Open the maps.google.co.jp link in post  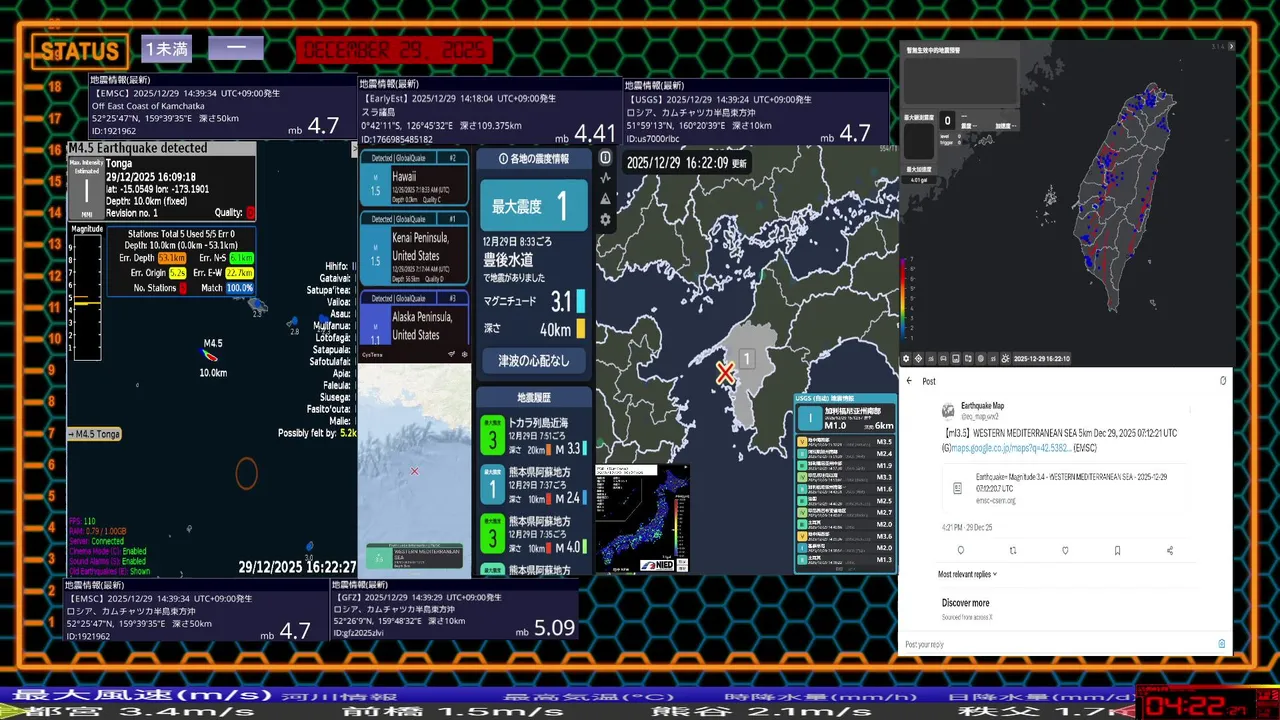1011,448
